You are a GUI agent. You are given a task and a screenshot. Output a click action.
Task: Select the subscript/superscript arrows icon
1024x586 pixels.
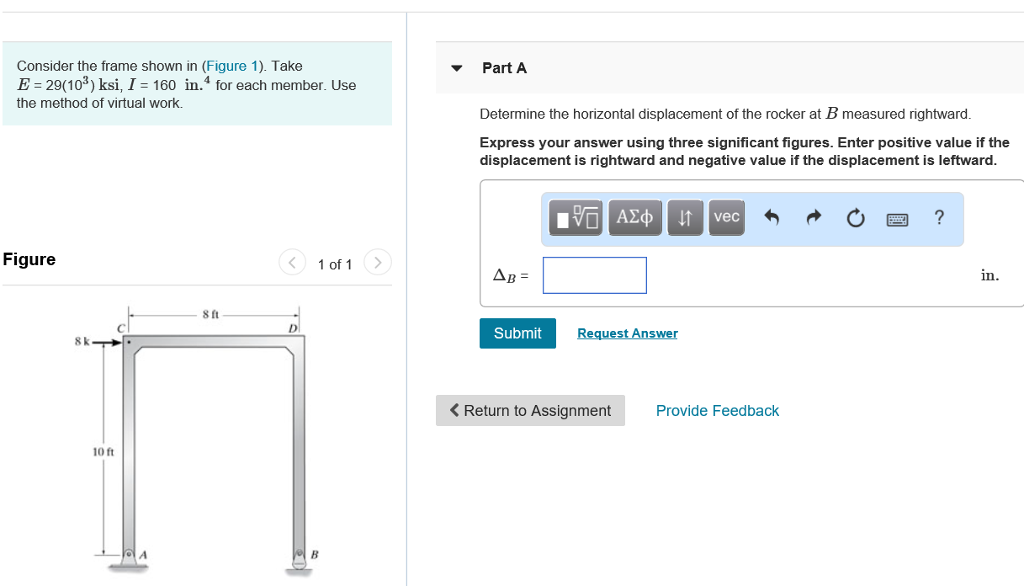pos(684,217)
